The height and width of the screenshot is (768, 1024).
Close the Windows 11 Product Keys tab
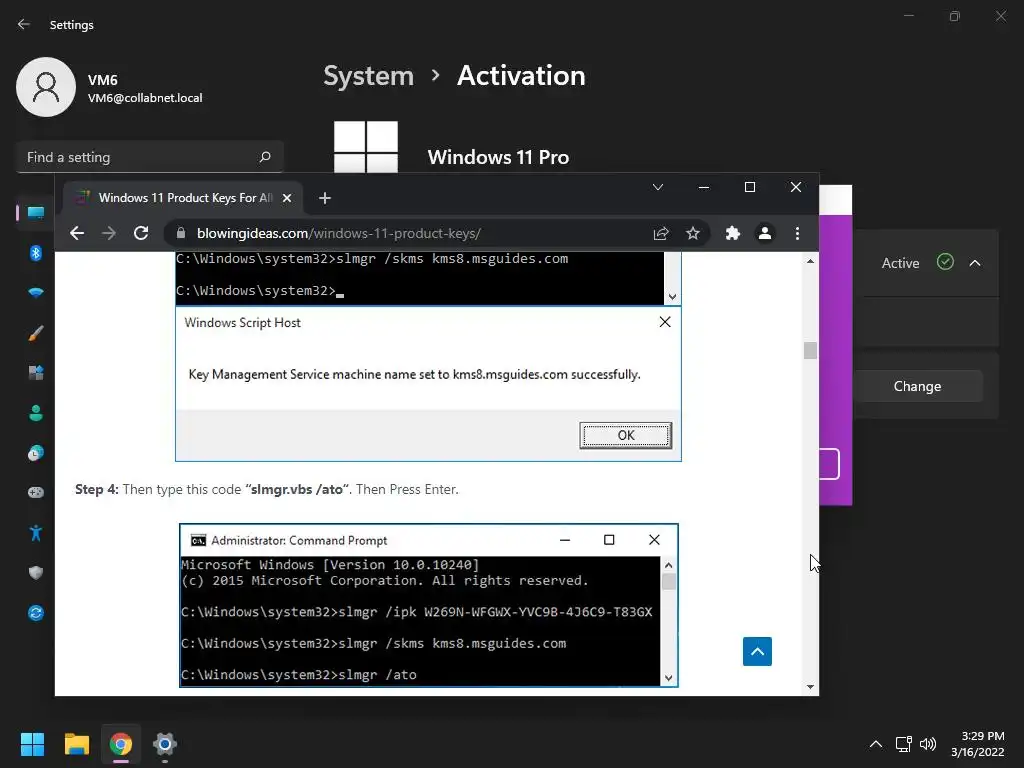coord(287,198)
